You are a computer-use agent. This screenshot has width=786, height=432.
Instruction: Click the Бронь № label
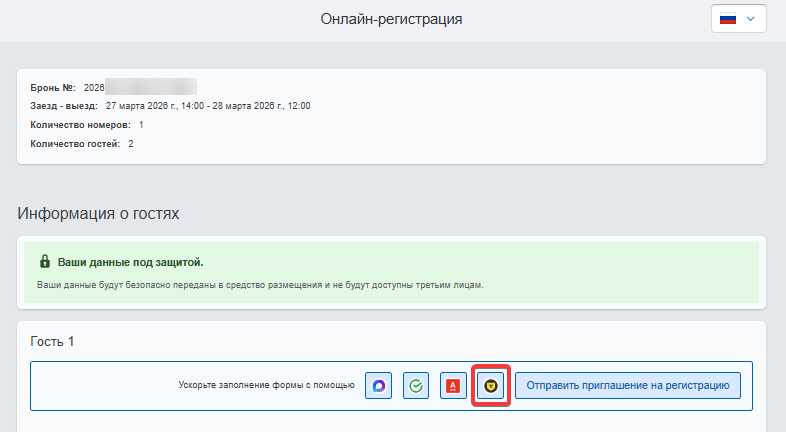click(x=53, y=88)
